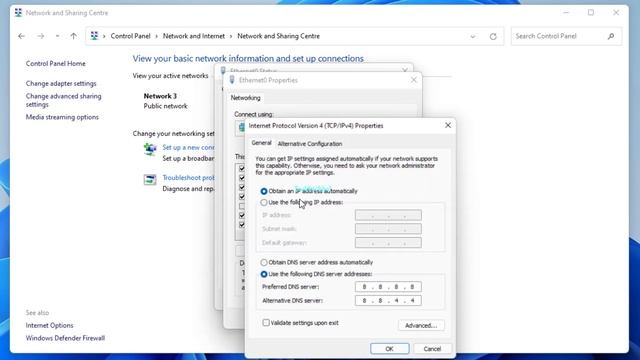Cancel the IPv4 Properties dialog
The image size is (640, 360).
[x=432, y=349]
